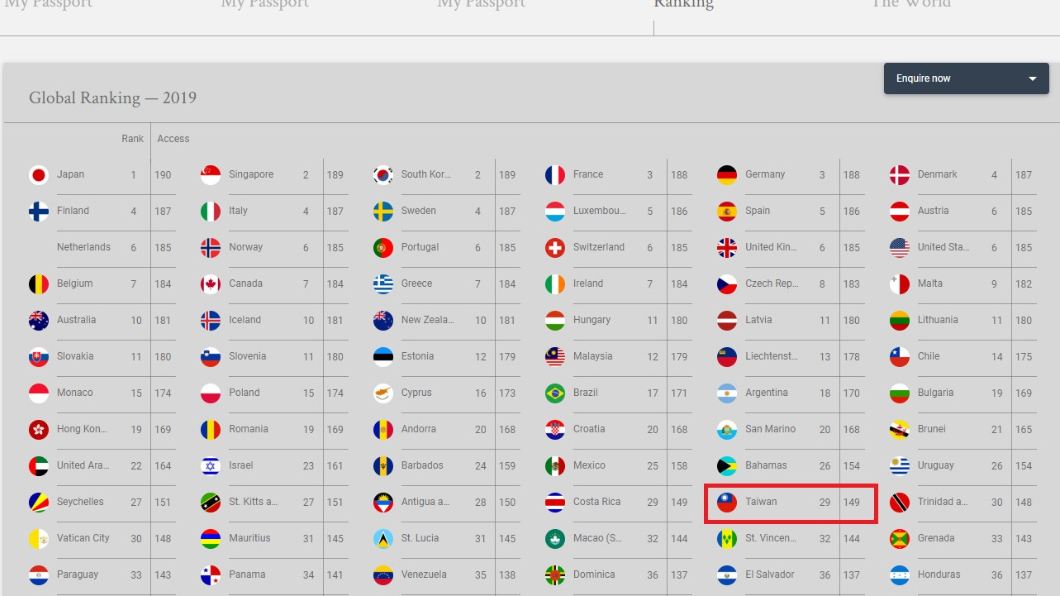Click the Seychelles flag icon
This screenshot has height=596, width=1060.
(x=39, y=502)
